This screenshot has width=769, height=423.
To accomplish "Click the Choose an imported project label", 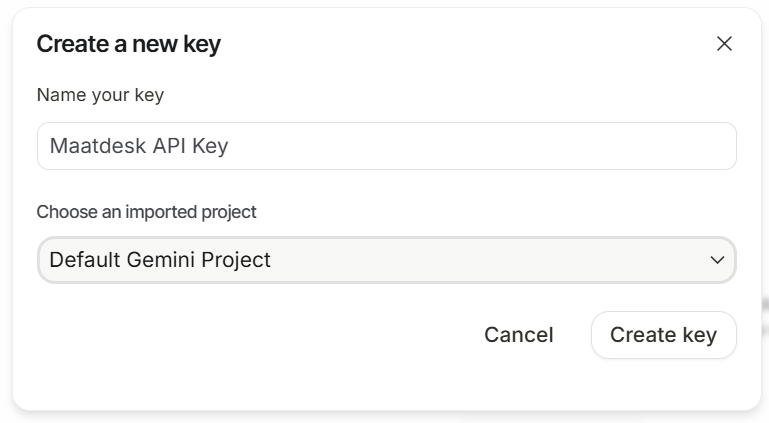I will 146,212.
